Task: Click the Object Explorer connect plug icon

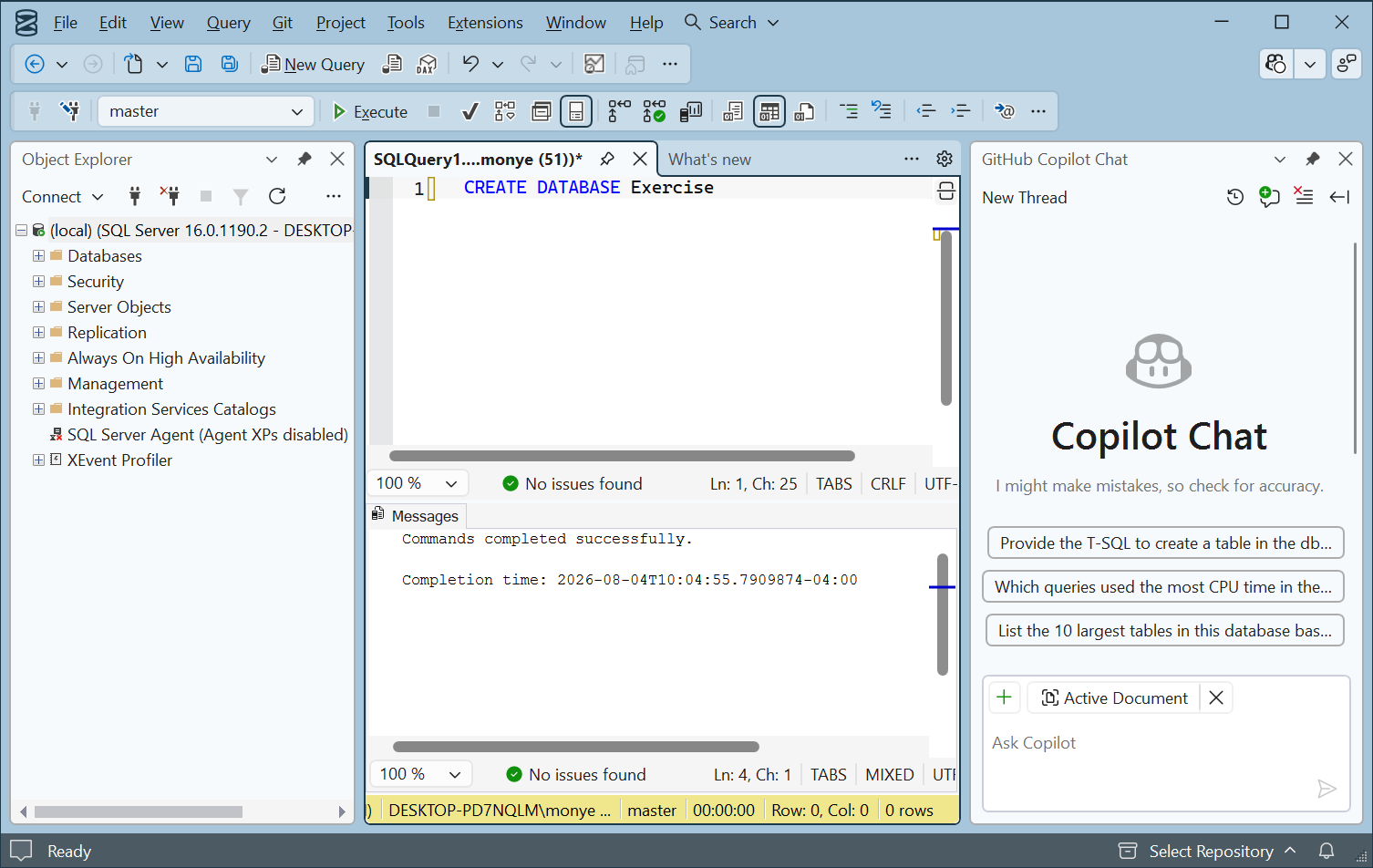Action: 135,196
